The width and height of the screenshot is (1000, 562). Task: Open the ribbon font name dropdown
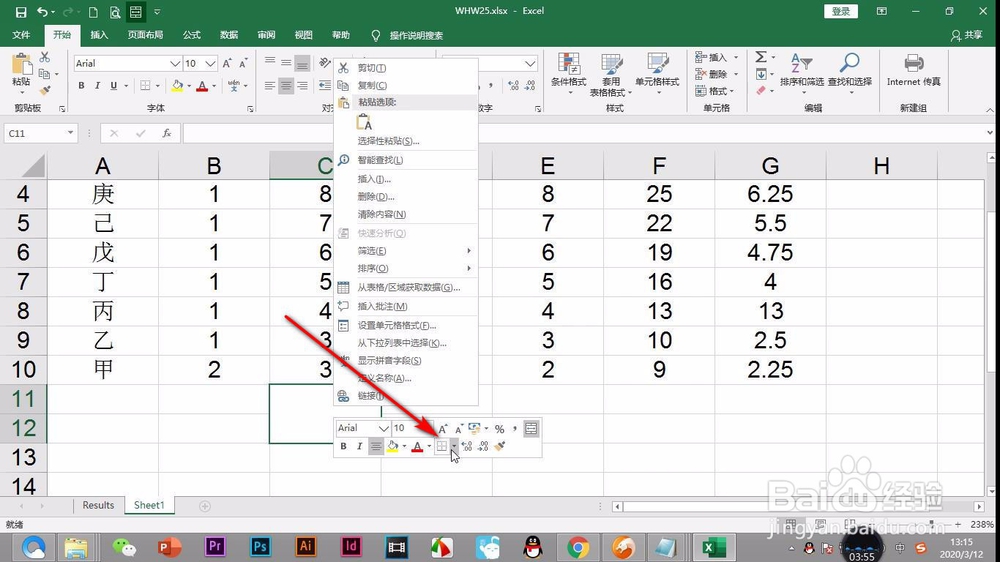tap(175, 63)
